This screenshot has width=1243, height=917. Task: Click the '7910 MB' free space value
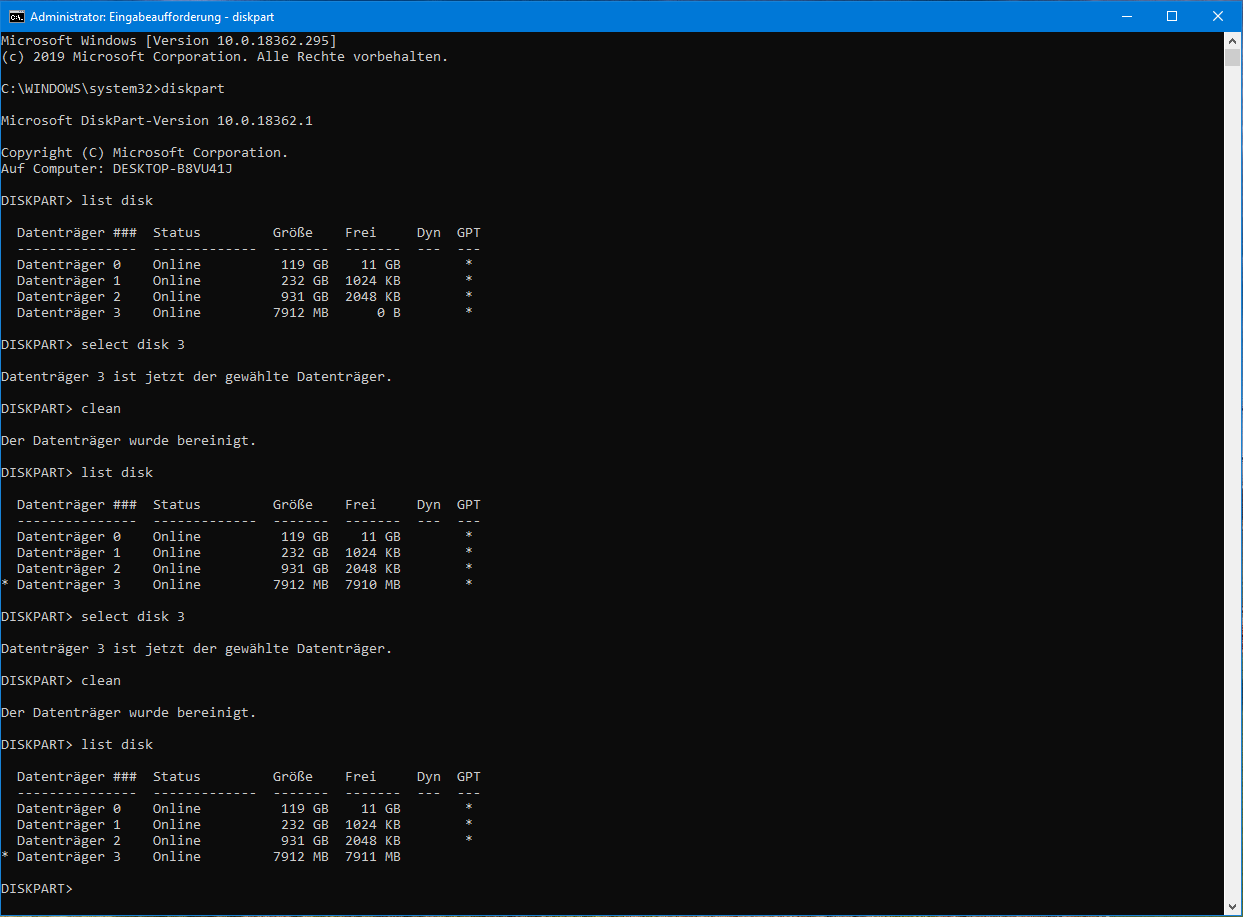pyautogui.click(x=373, y=584)
